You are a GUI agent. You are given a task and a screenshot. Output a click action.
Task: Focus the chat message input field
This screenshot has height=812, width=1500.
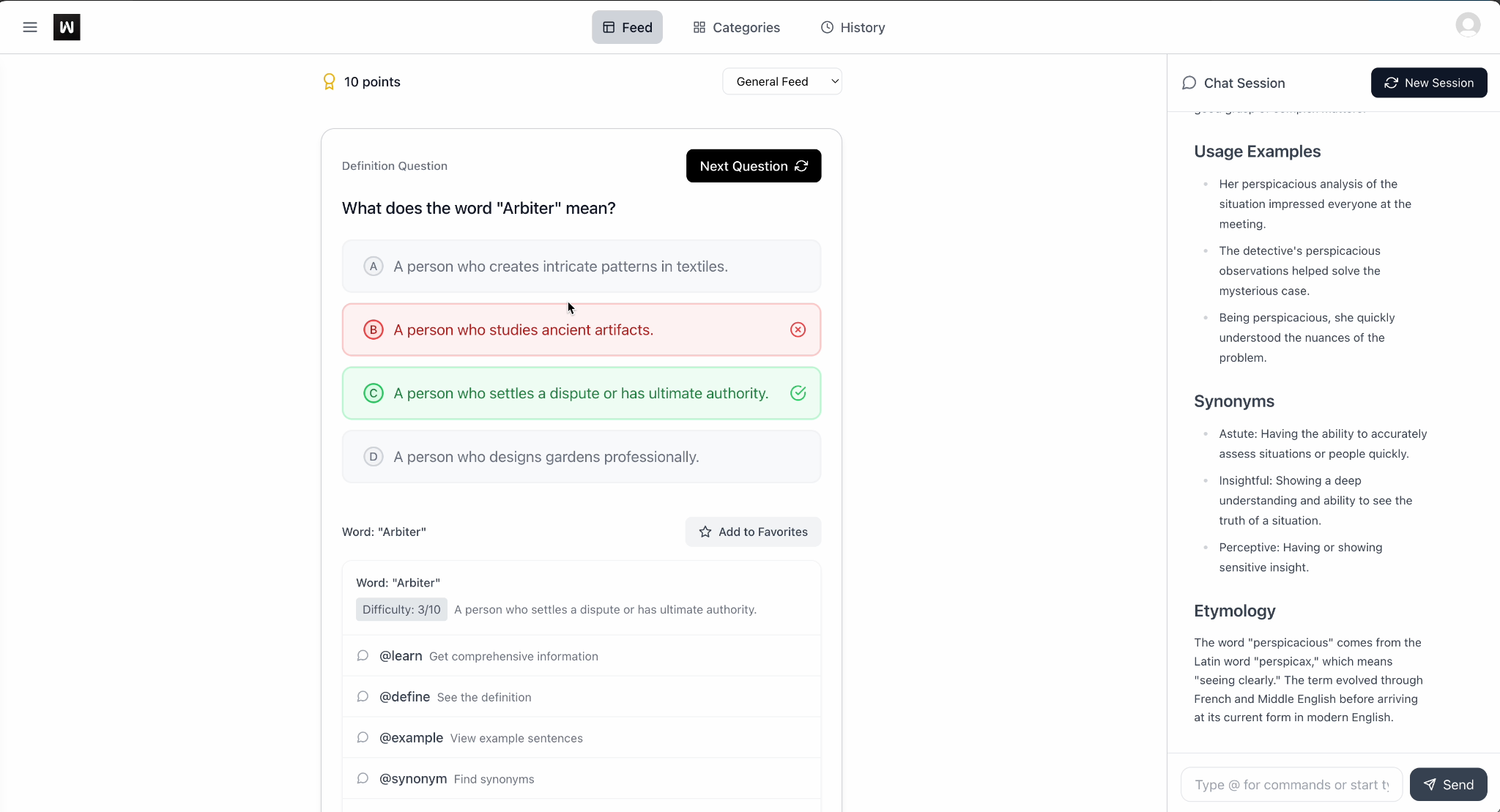(x=1291, y=785)
